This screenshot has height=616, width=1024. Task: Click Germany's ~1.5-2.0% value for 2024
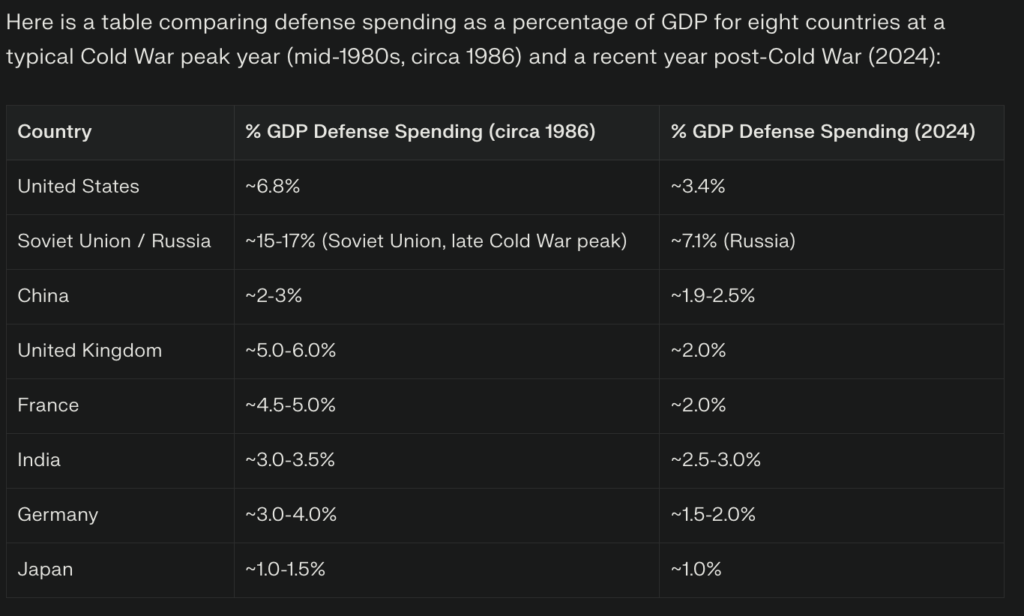pyautogui.click(x=713, y=515)
